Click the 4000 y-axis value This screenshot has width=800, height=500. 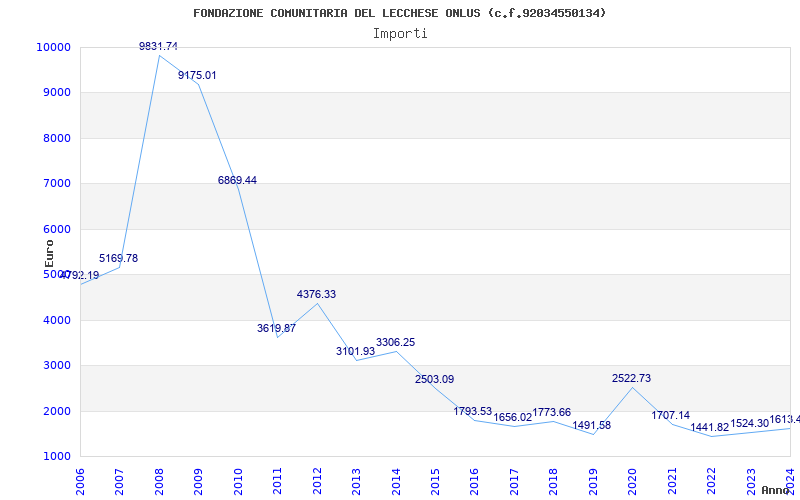pos(56,320)
